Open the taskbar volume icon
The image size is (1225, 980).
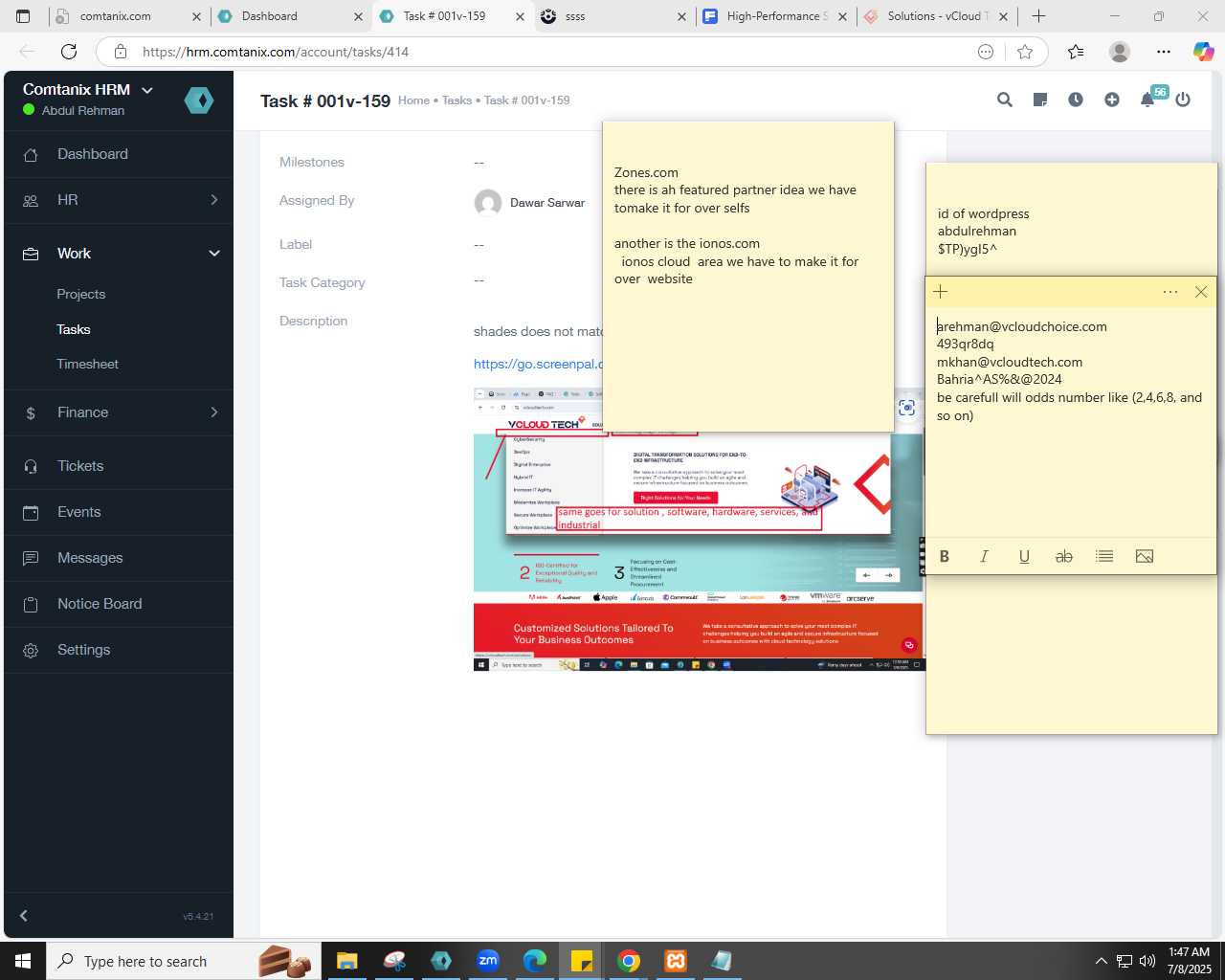[1147, 961]
